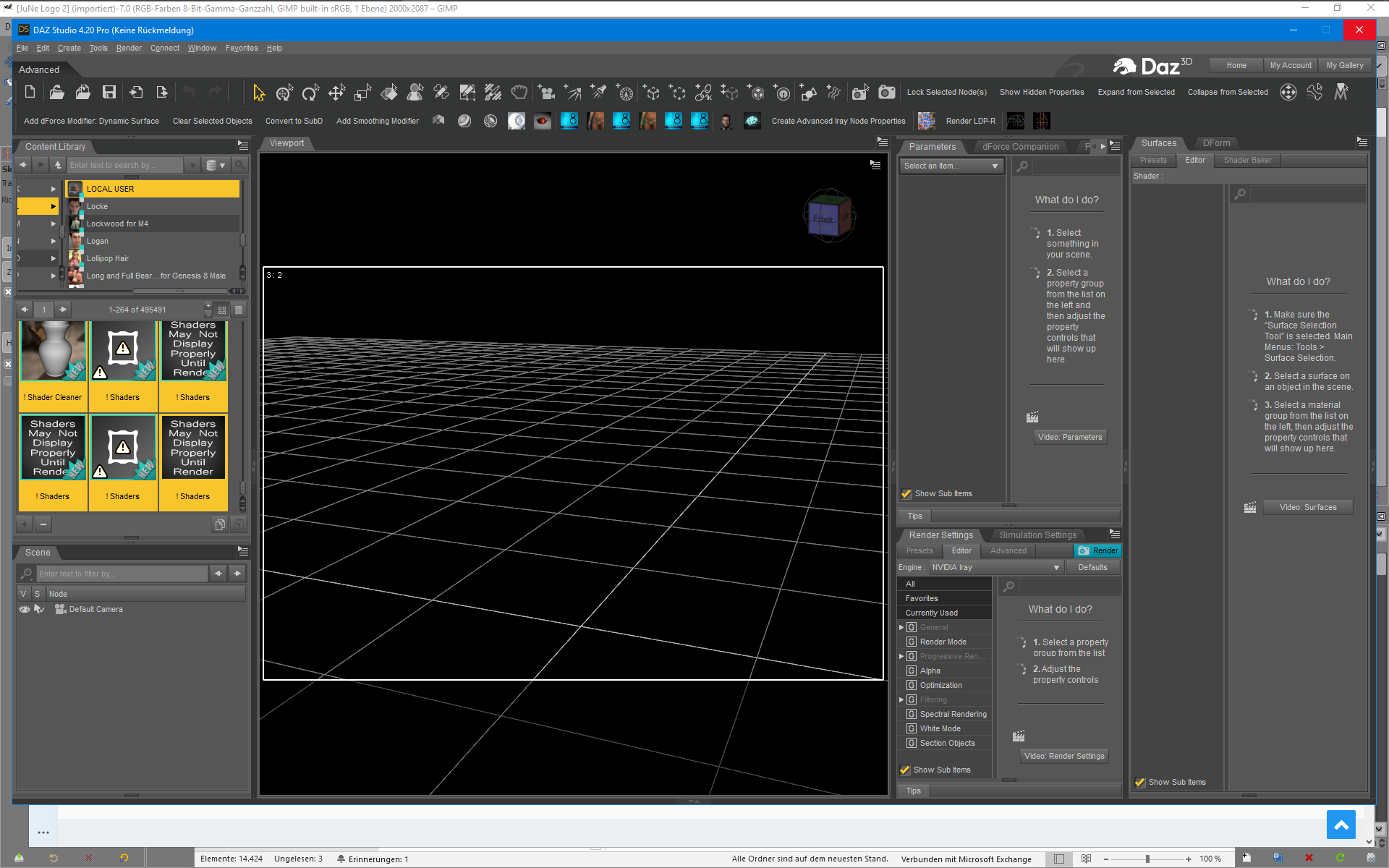The image size is (1389, 868).
Task: Activate the Translate move tool
Action: click(336, 93)
